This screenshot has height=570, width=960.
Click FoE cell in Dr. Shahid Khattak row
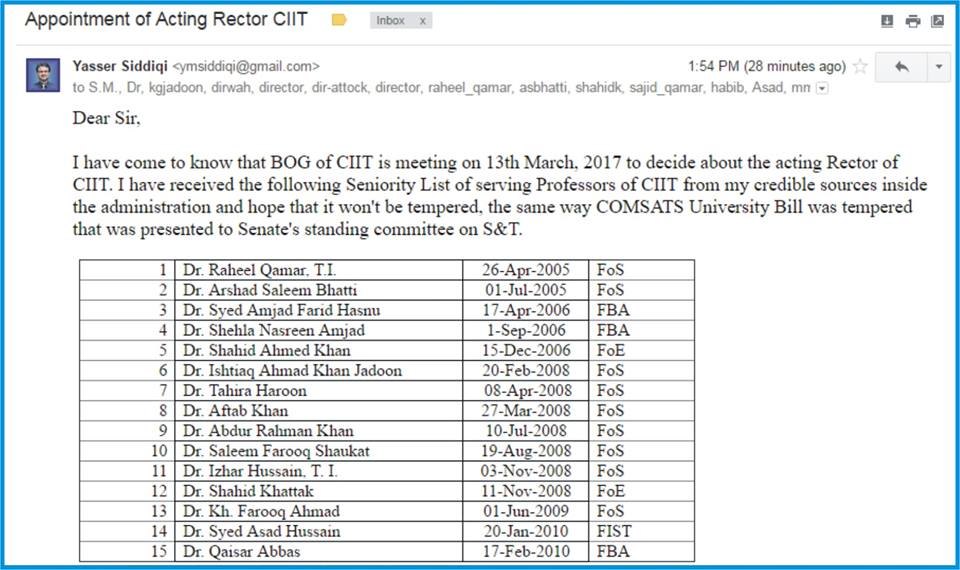(x=642, y=492)
